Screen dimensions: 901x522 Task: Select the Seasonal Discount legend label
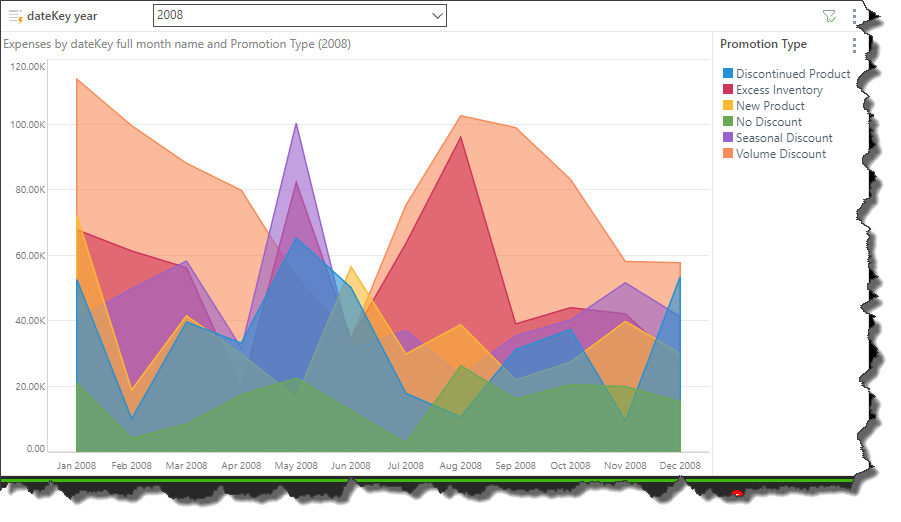[784, 138]
